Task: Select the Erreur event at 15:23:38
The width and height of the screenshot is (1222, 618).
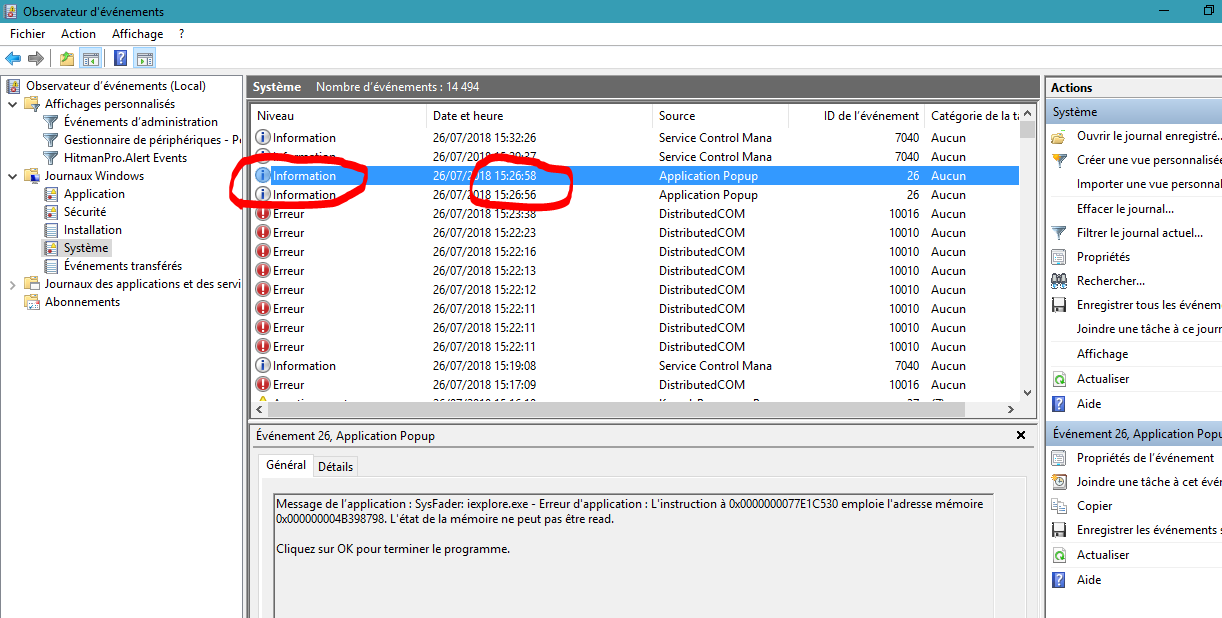Action: tap(634, 214)
